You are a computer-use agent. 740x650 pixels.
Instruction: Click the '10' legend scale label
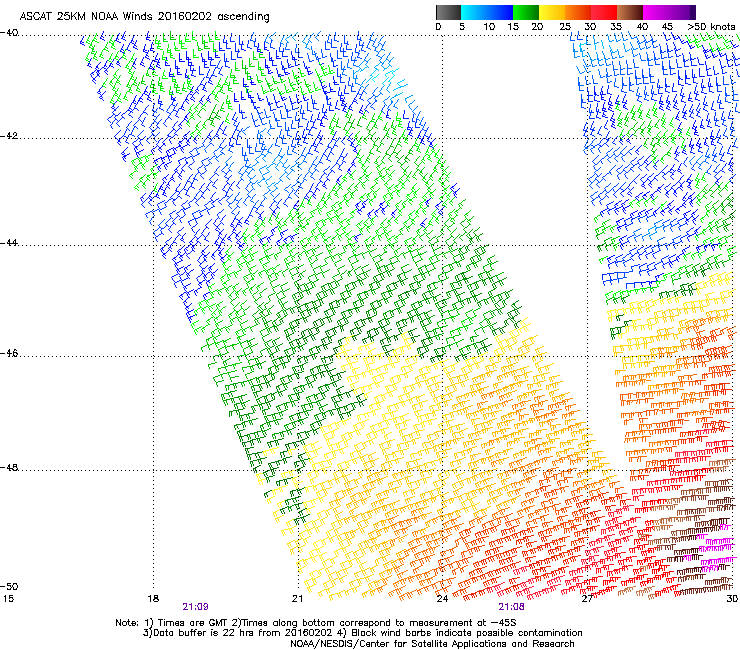click(489, 27)
